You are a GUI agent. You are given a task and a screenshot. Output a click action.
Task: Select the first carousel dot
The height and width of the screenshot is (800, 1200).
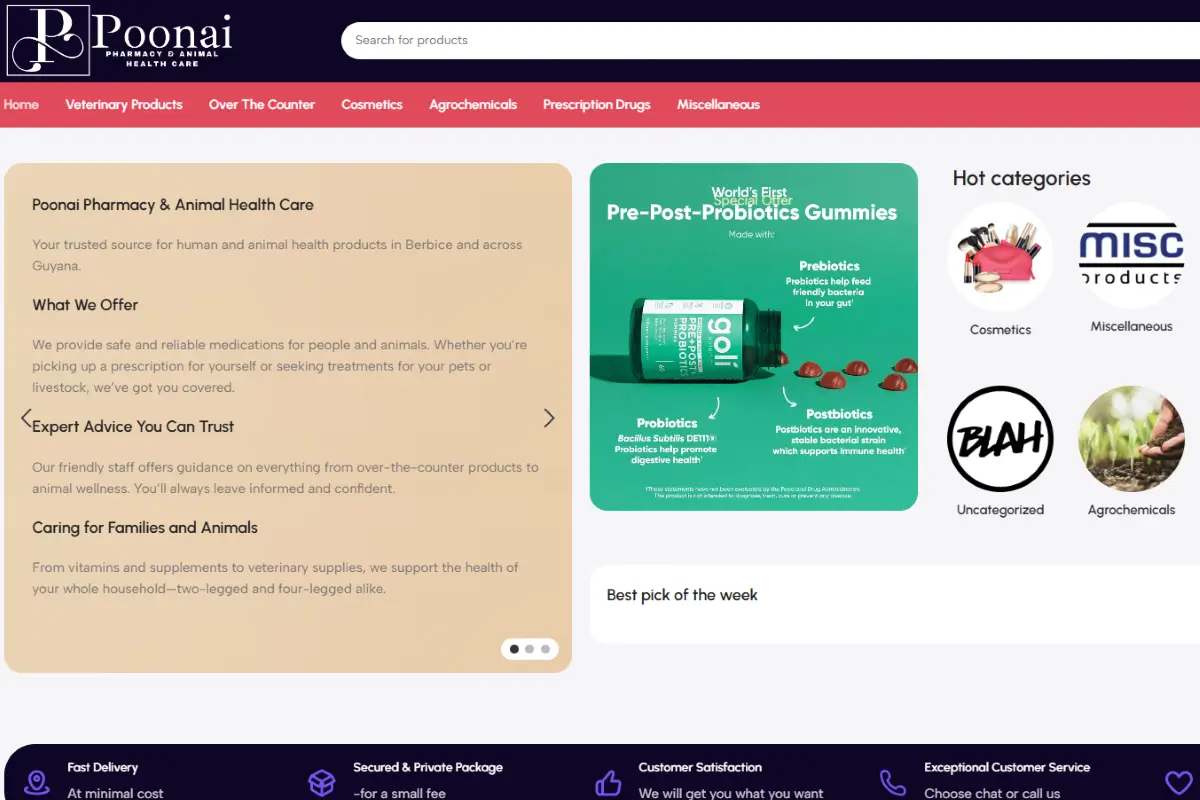[x=514, y=649]
